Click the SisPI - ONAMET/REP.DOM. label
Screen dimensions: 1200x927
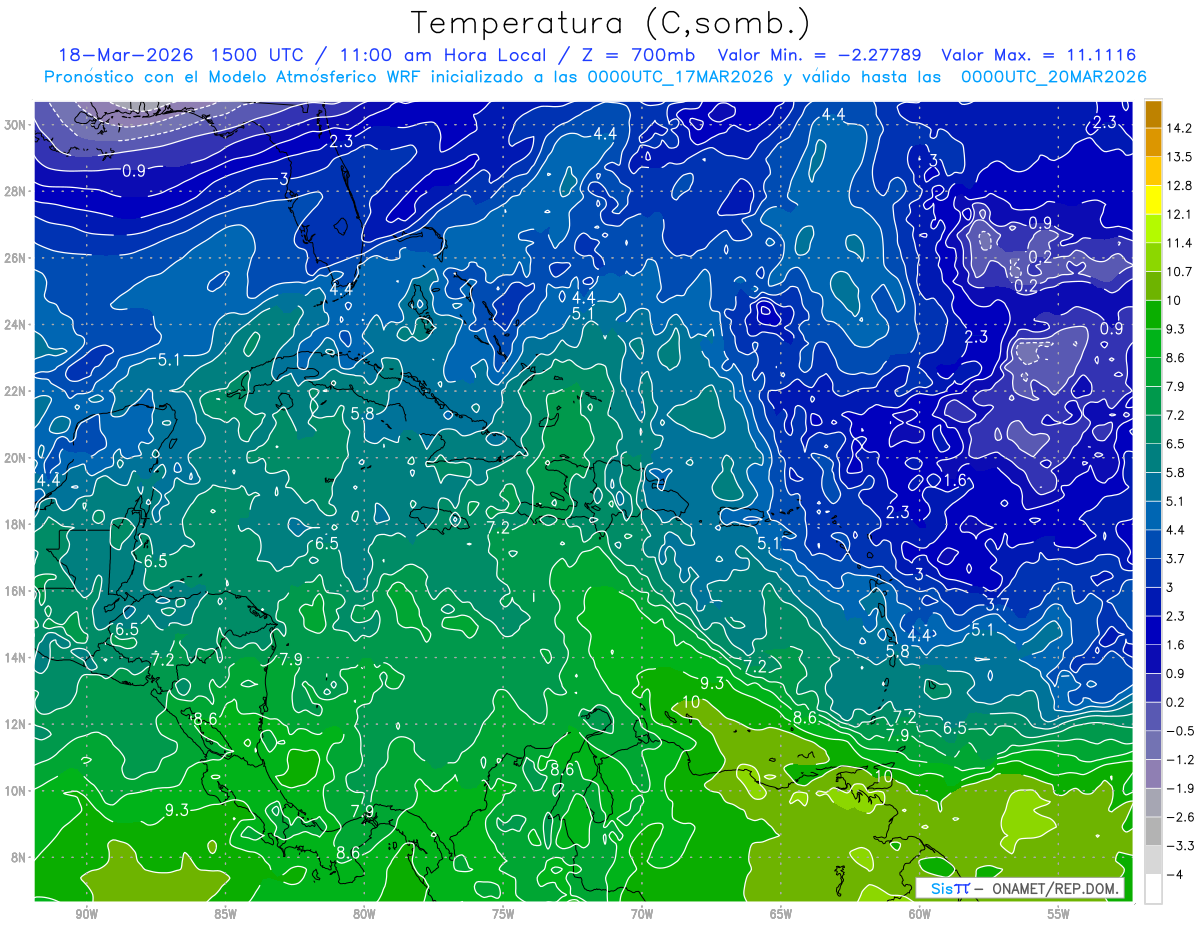(x=1020, y=889)
